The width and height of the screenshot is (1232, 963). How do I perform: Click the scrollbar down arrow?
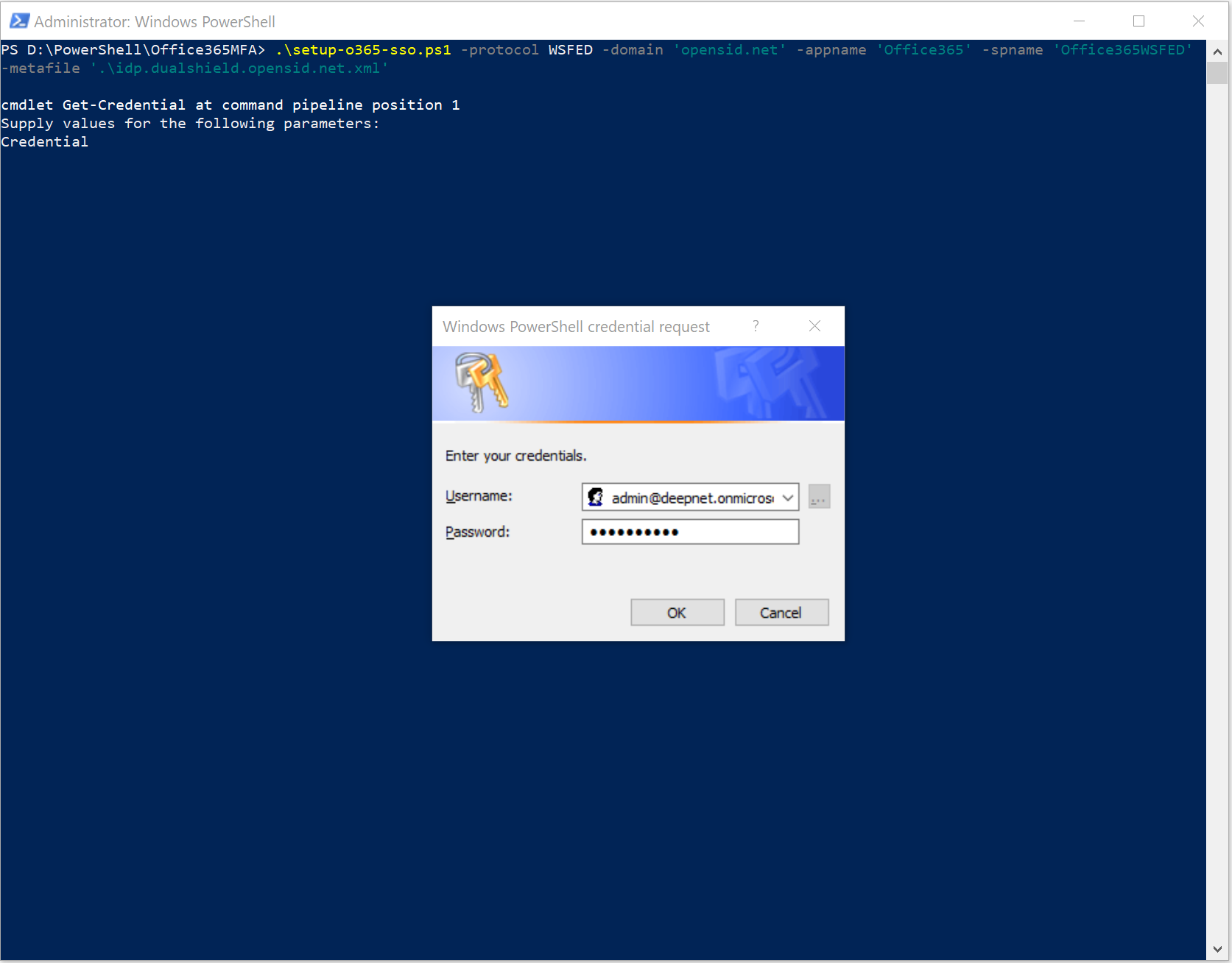1217,950
